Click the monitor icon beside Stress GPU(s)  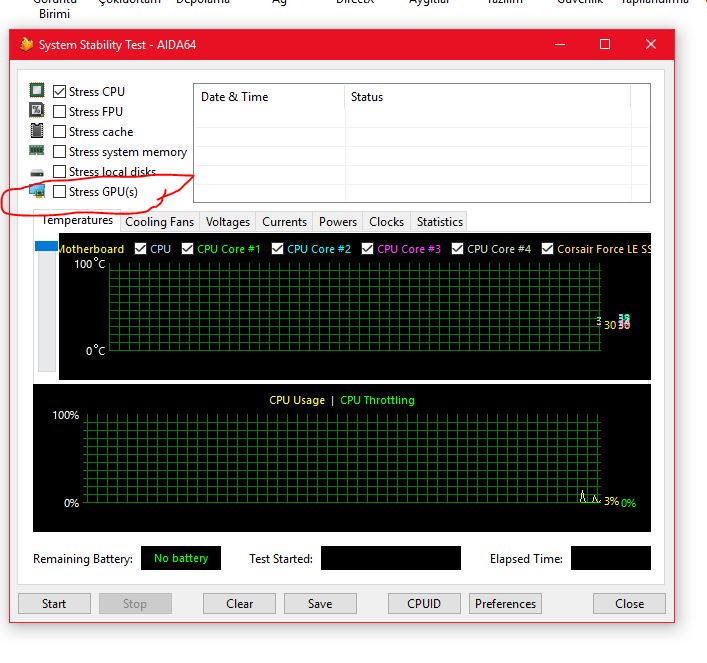pyautogui.click(x=37, y=190)
